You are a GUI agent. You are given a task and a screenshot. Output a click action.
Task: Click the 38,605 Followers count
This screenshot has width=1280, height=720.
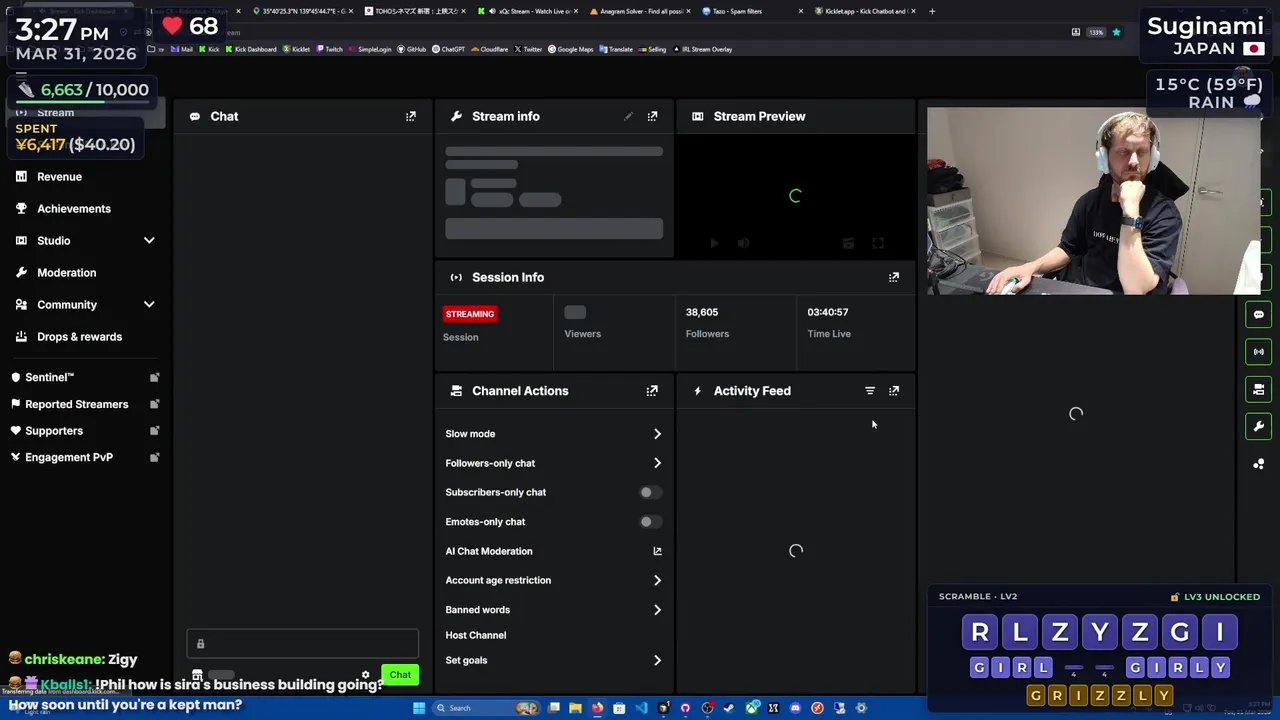pyautogui.click(x=702, y=312)
